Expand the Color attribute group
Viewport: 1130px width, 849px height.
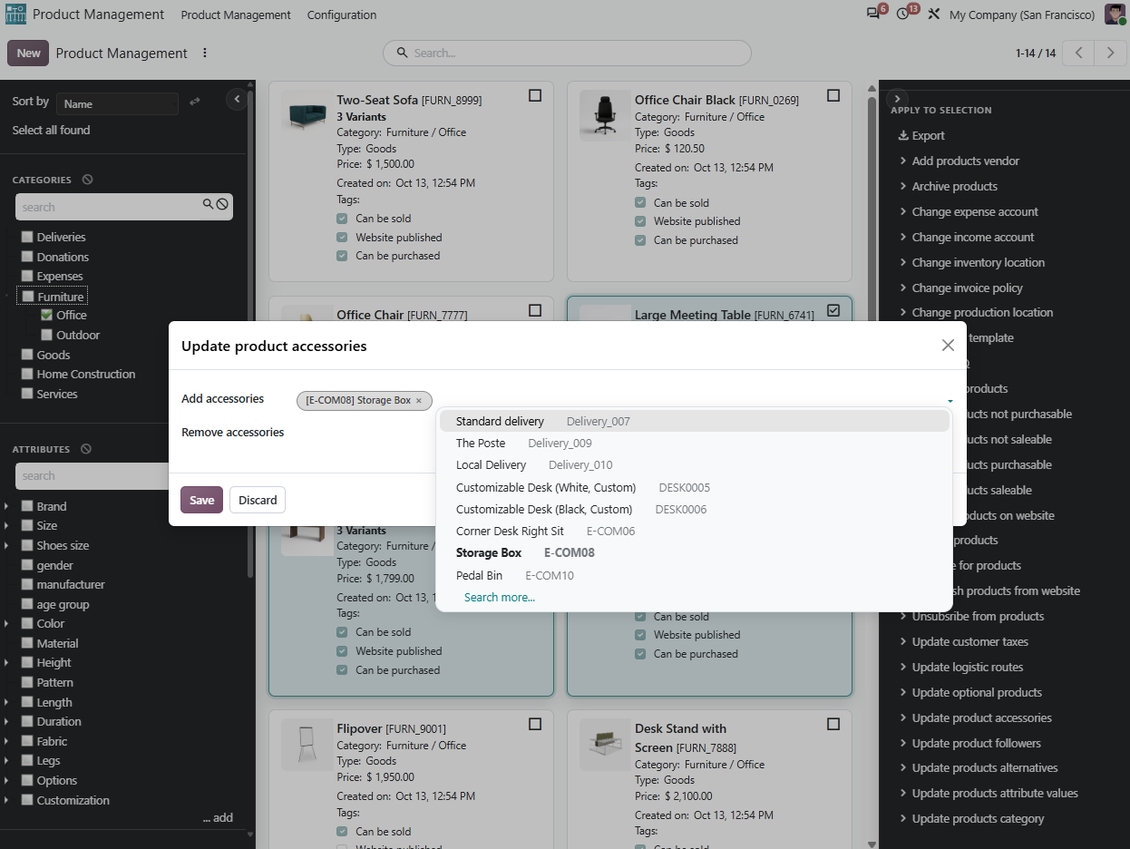(6, 623)
